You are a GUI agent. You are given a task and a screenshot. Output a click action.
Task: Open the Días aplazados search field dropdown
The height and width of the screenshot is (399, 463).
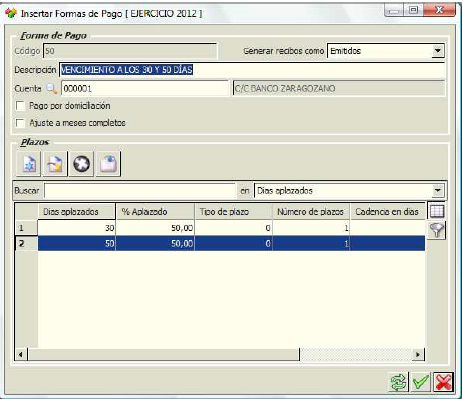pyautogui.click(x=438, y=191)
